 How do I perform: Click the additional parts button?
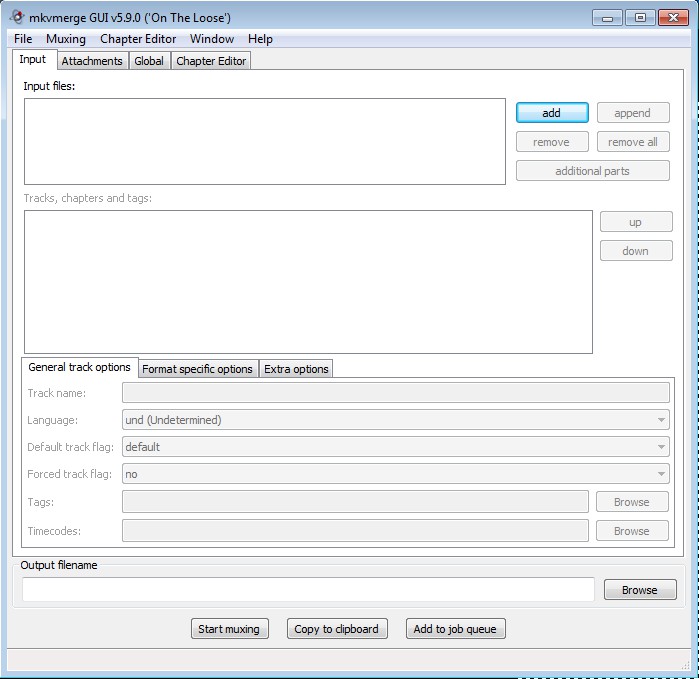coord(592,171)
